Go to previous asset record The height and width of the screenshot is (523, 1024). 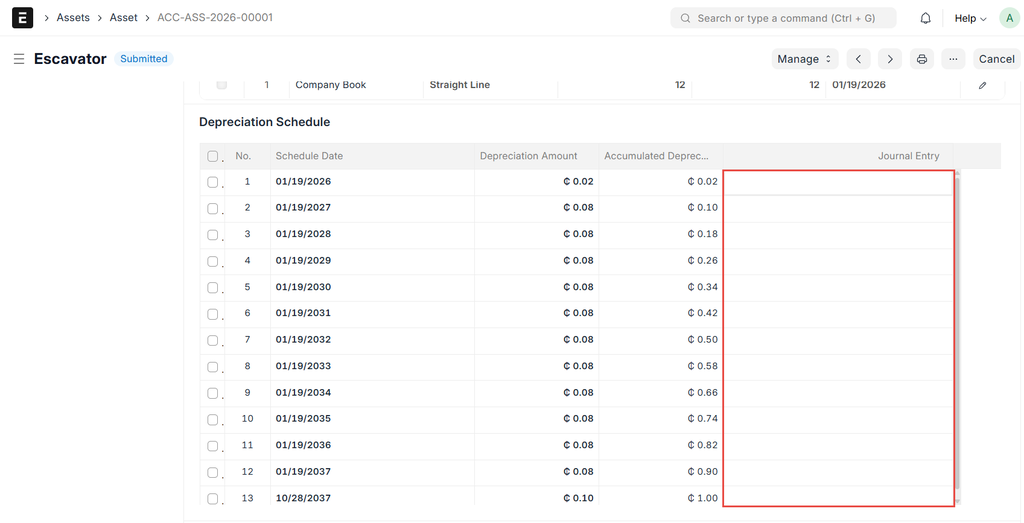(858, 59)
